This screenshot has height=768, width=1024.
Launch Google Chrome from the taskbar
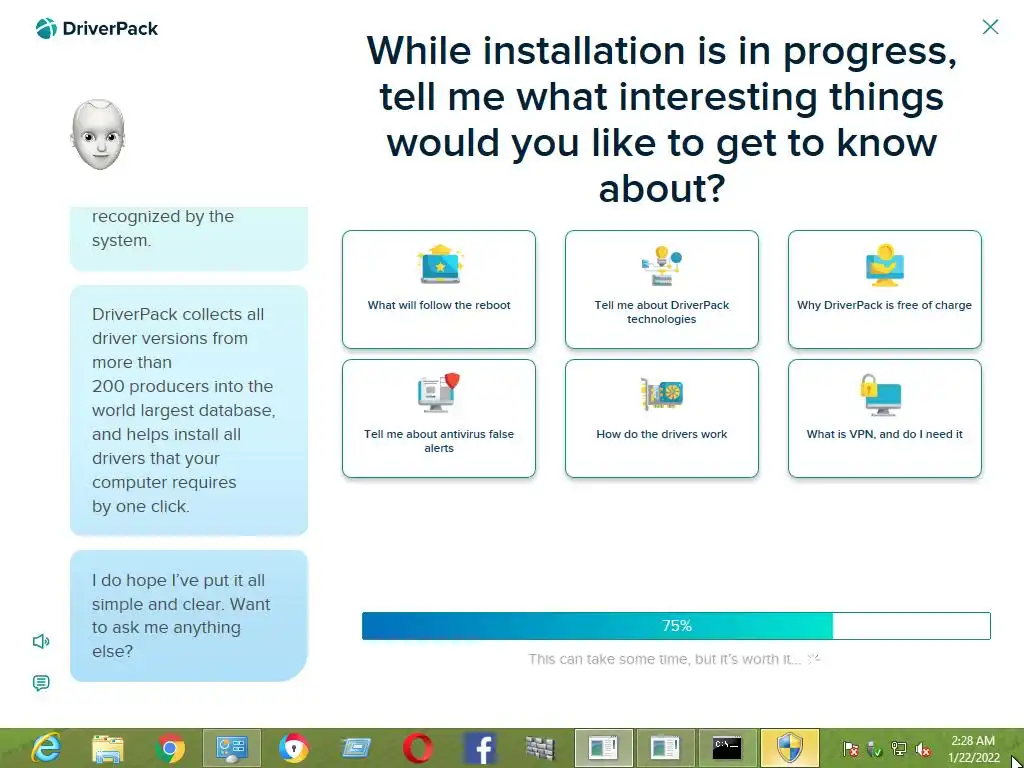click(x=170, y=748)
